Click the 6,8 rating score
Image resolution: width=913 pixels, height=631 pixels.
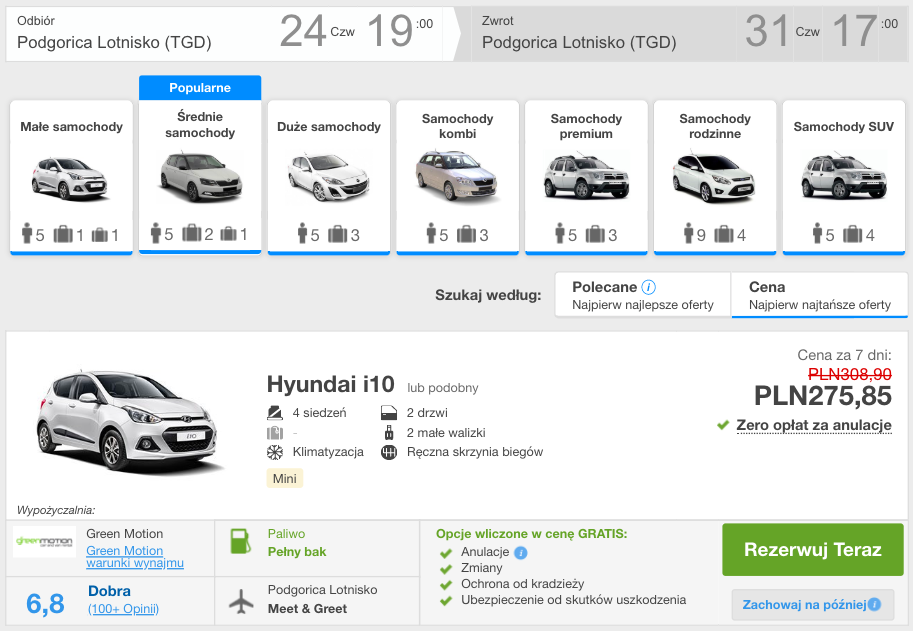click(x=45, y=604)
